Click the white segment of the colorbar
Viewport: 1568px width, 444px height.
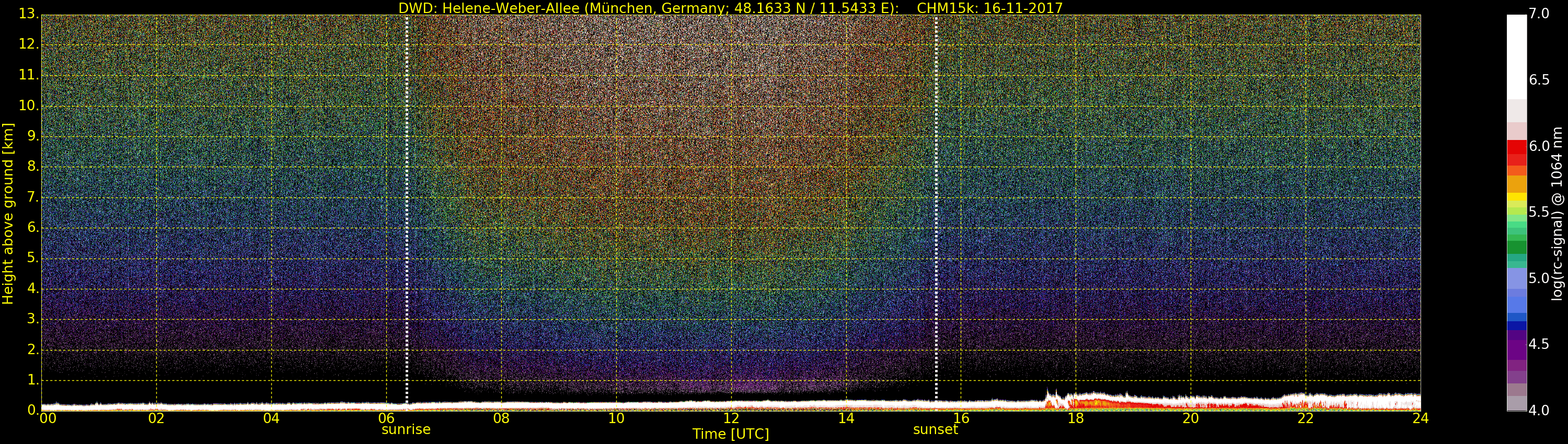[x=1517, y=57]
